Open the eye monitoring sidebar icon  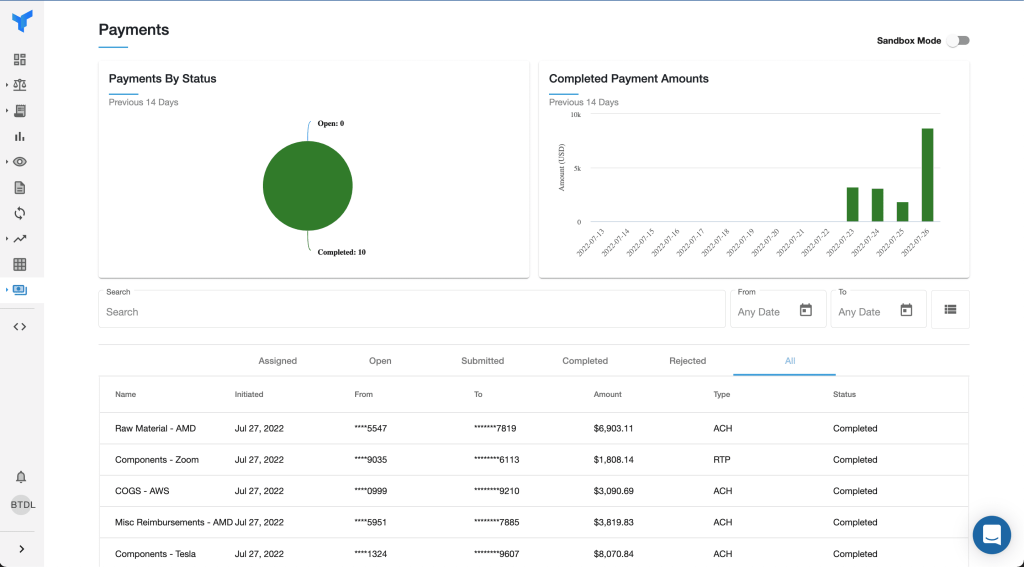point(20,162)
